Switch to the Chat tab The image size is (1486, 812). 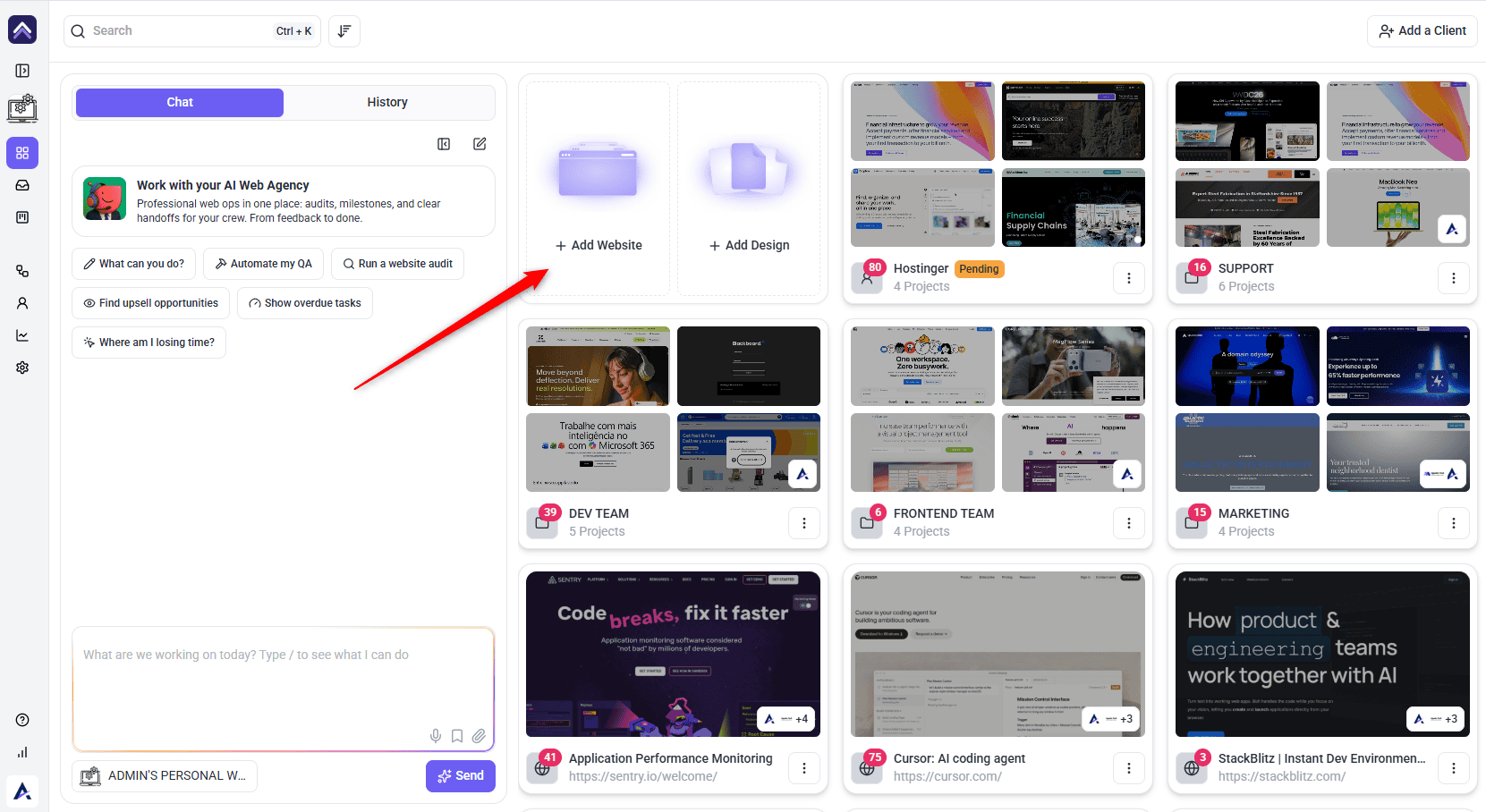pos(180,103)
